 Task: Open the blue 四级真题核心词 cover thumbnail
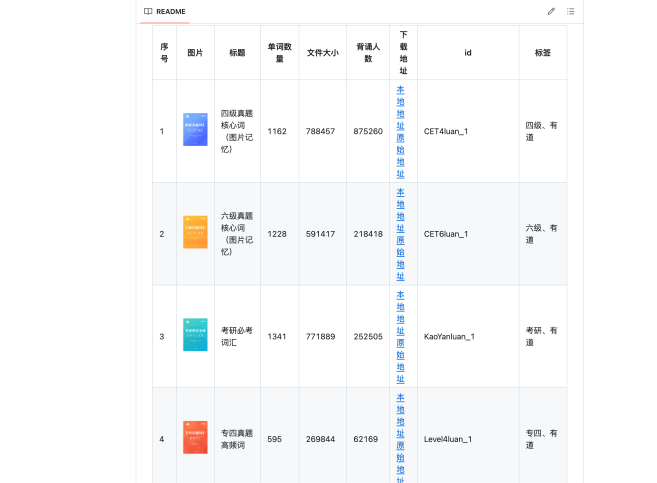click(195, 130)
